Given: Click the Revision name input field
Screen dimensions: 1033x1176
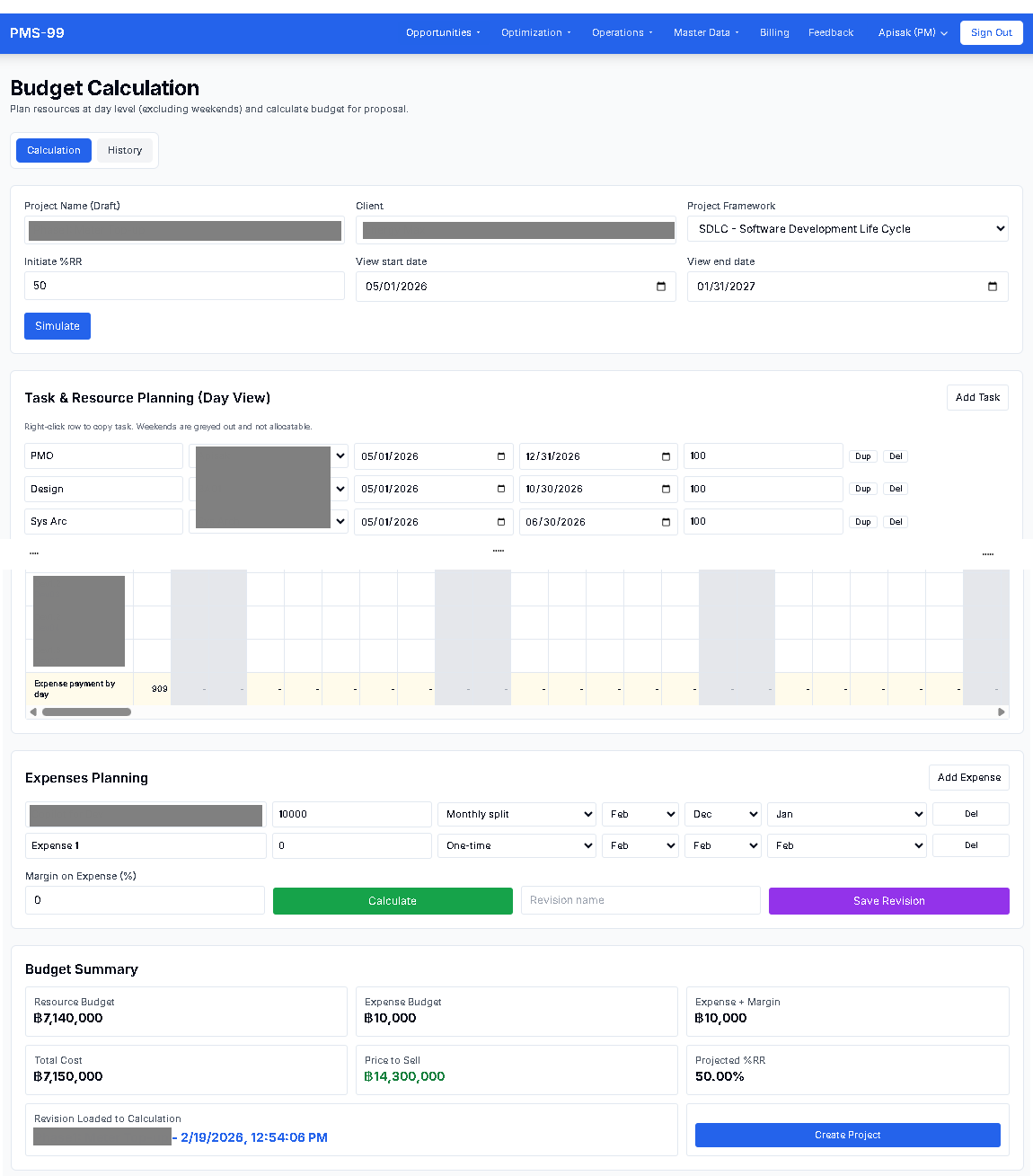Looking at the screenshot, I should click(x=640, y=900).
